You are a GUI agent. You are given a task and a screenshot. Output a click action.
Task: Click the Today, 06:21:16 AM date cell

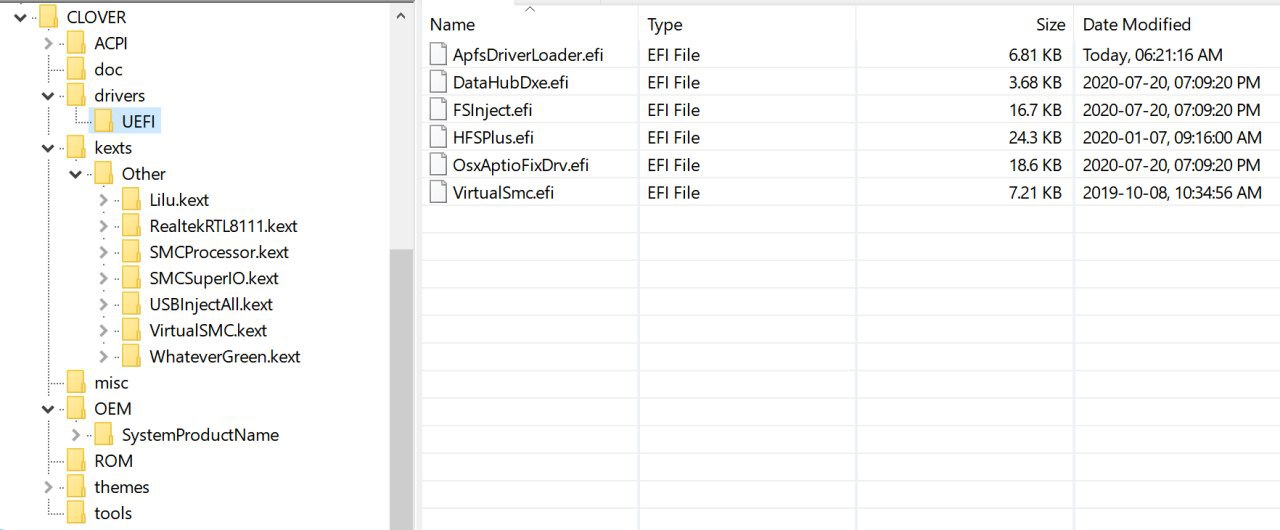[1152, 55]
